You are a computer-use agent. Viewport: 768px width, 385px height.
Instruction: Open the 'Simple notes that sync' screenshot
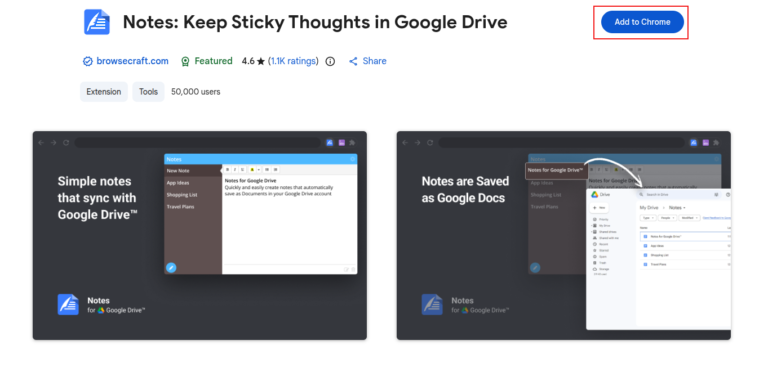point(200,235)
